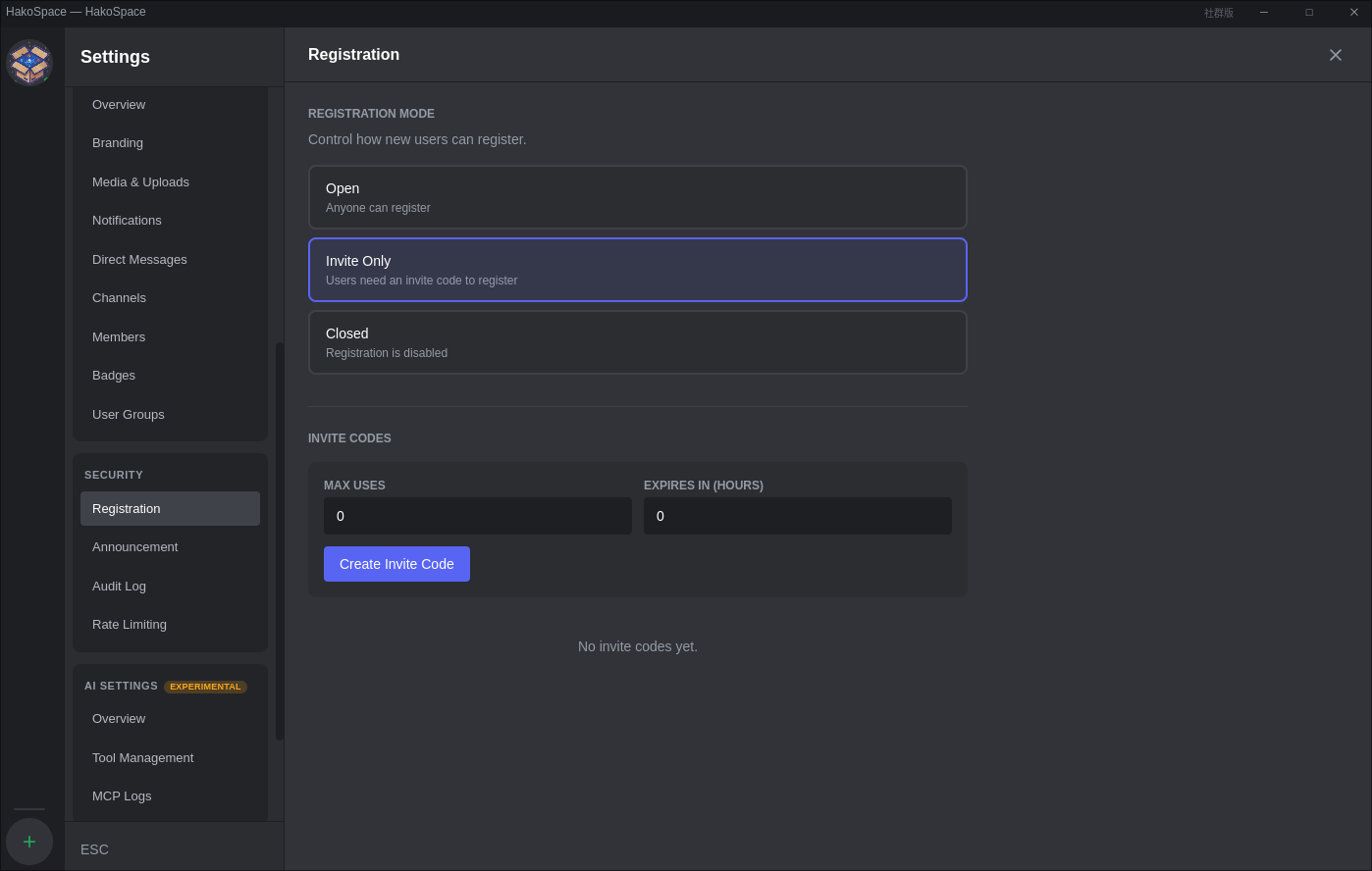
Task: Select the Closed registration mode
Action: (x=637, y=341)
